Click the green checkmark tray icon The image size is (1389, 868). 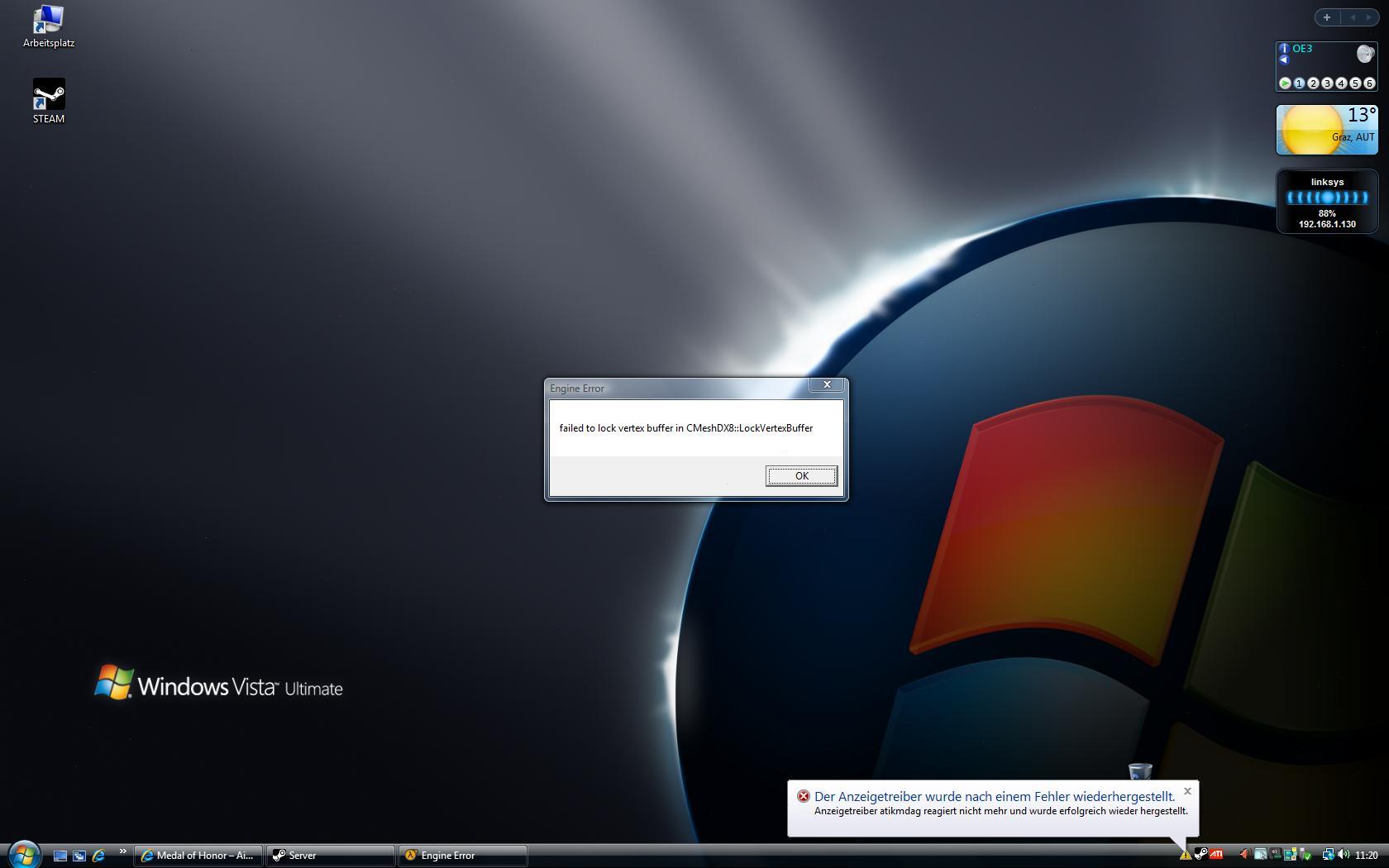point(1306,855)
